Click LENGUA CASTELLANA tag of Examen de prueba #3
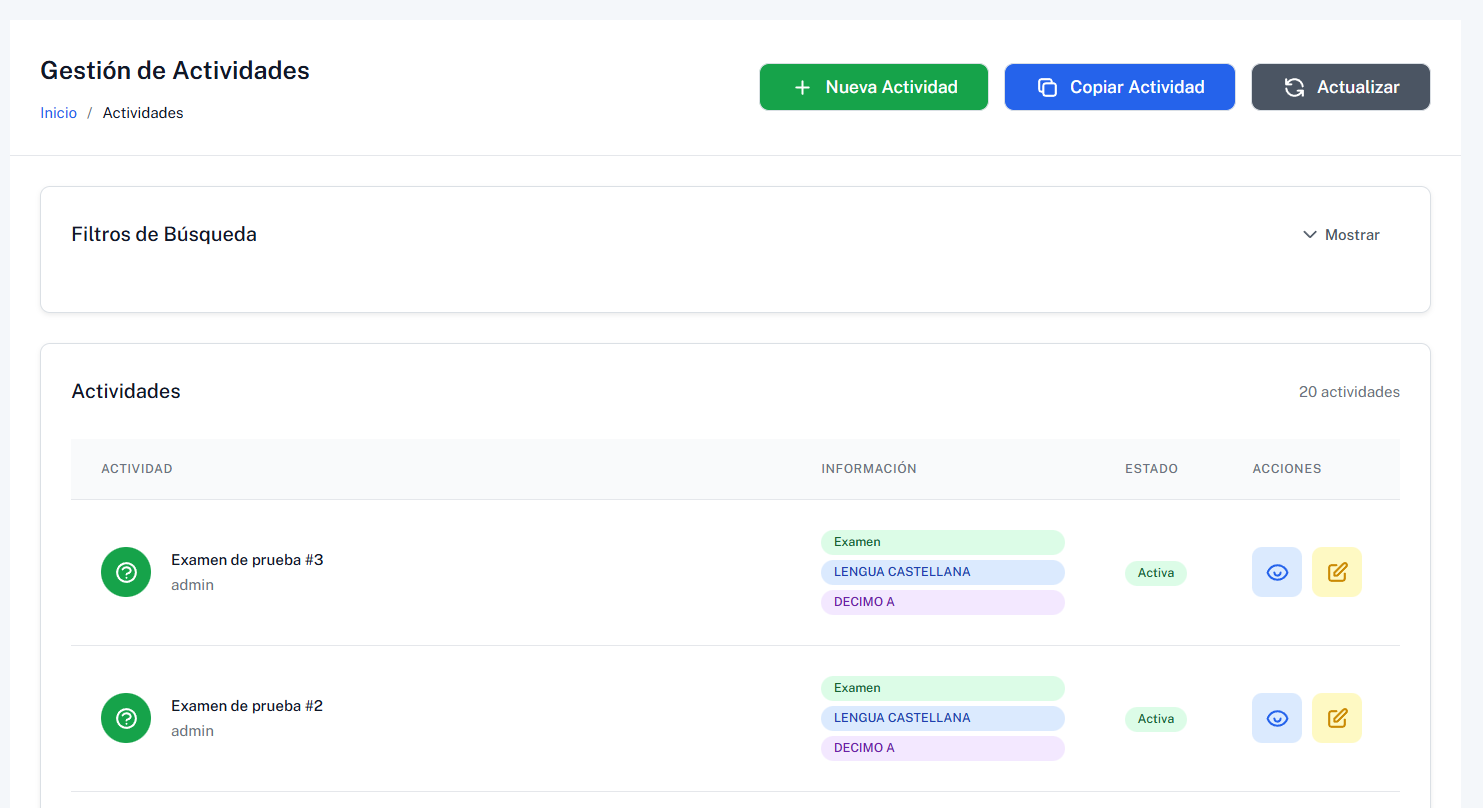Viewport: 1483px width, 808px height. [x=943, y=572]
